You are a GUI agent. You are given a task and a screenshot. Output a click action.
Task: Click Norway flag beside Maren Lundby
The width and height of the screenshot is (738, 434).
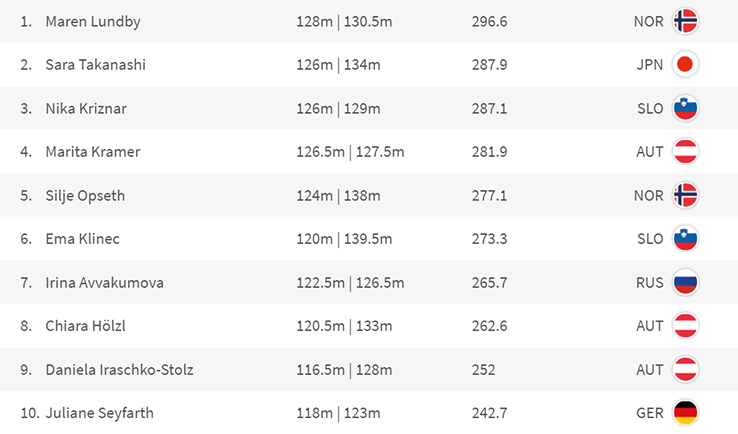click(685, 21)
